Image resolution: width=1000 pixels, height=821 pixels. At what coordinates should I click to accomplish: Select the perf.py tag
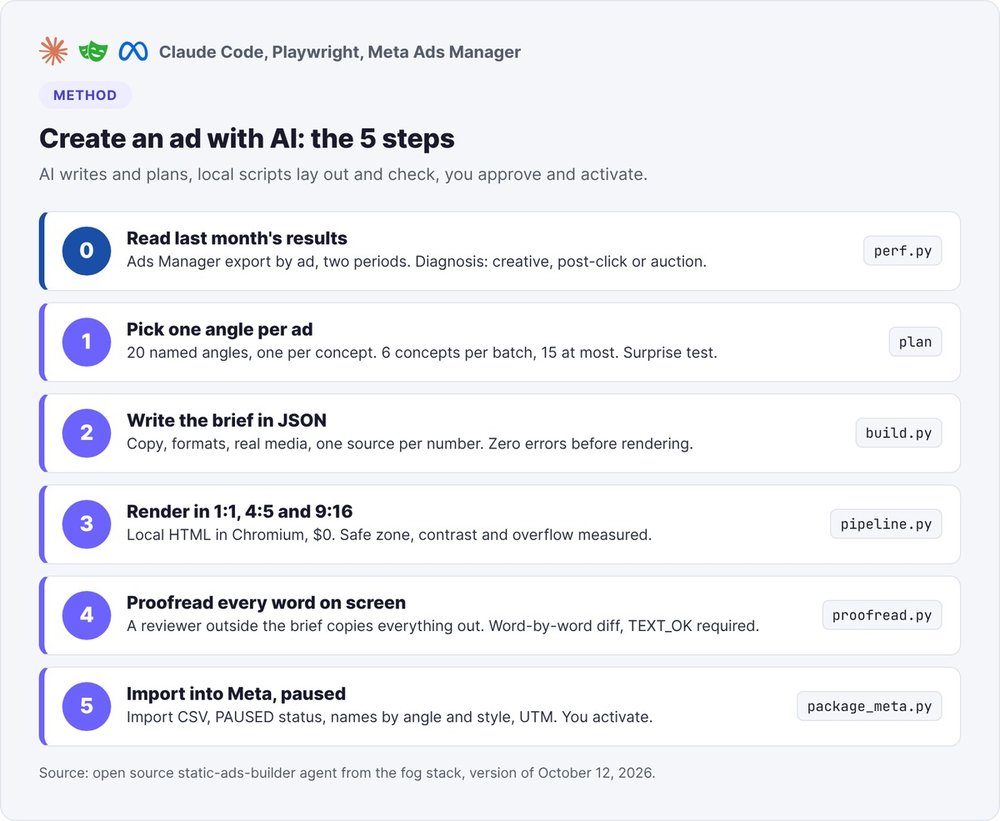902,251
